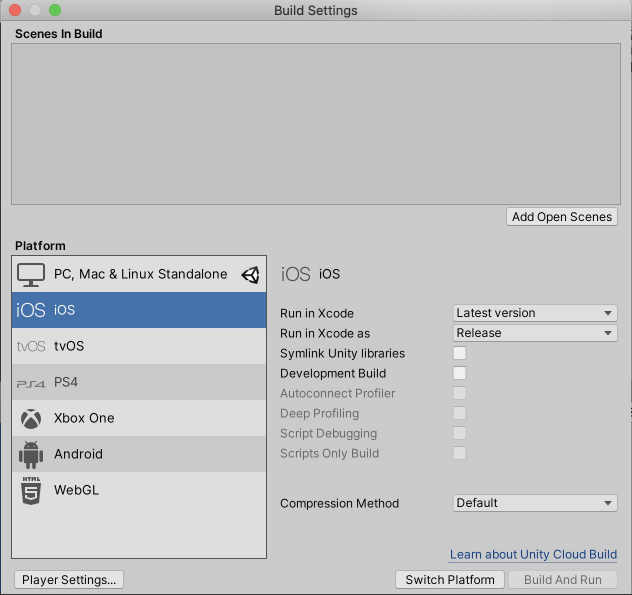This screenshot has width=632, height=595.
Task: Click the PS4 logo icon
Action: [31, 383]
